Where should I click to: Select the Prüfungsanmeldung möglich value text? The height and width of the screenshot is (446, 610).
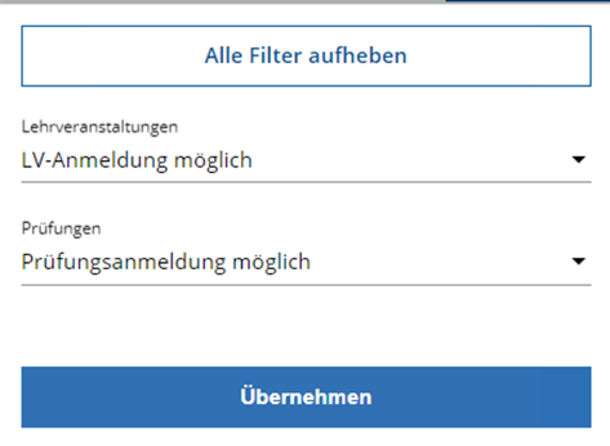pyautogui.click(x=166, y=262)
